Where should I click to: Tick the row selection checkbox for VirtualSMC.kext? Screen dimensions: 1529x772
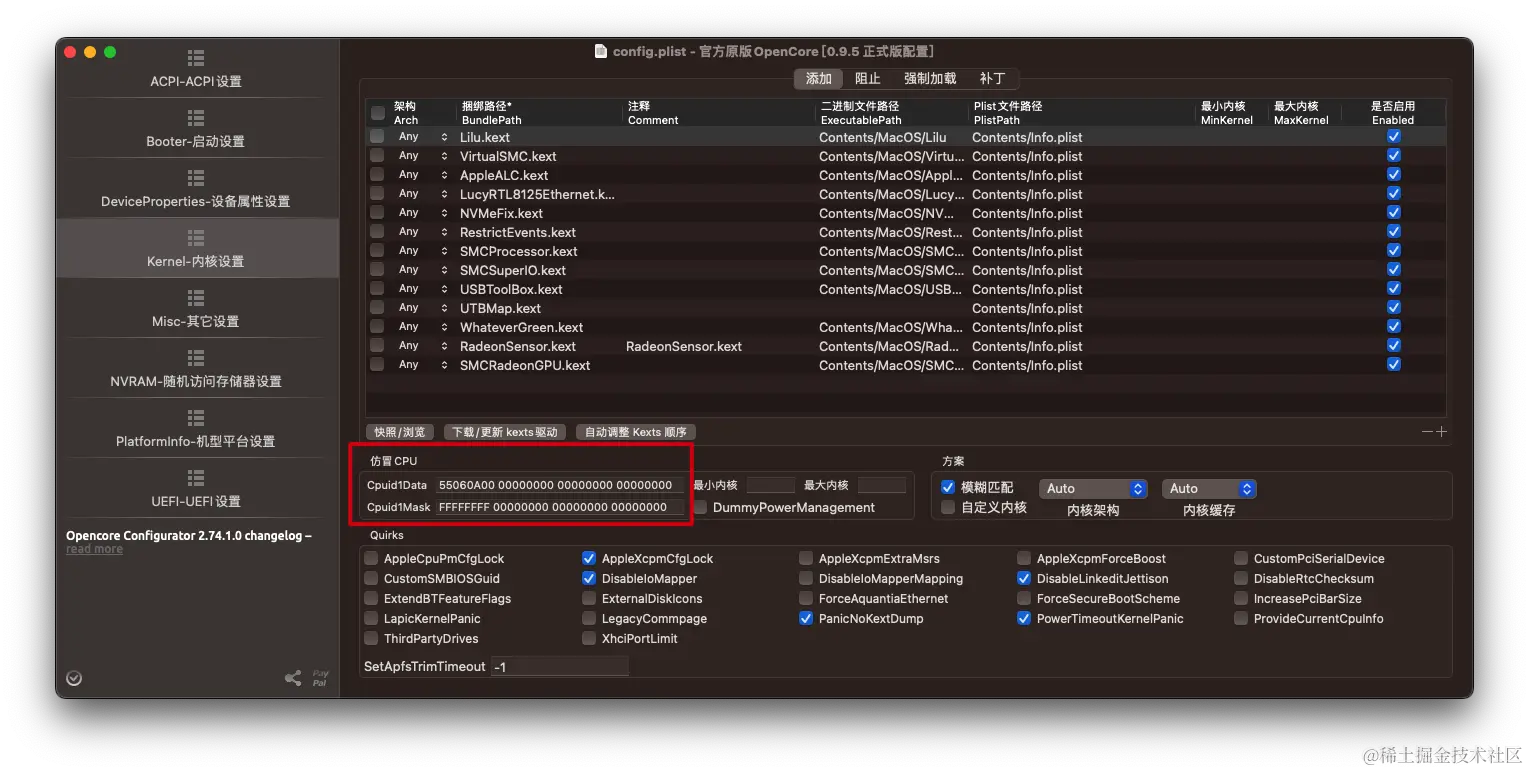(377, 156)
